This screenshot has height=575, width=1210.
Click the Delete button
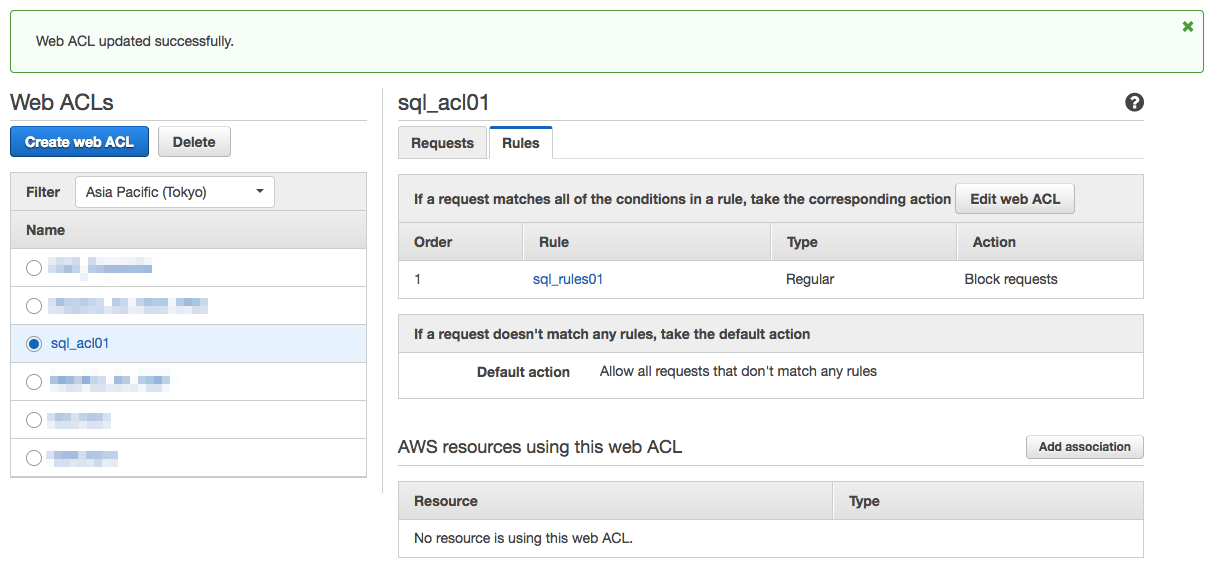pos(194,142)
